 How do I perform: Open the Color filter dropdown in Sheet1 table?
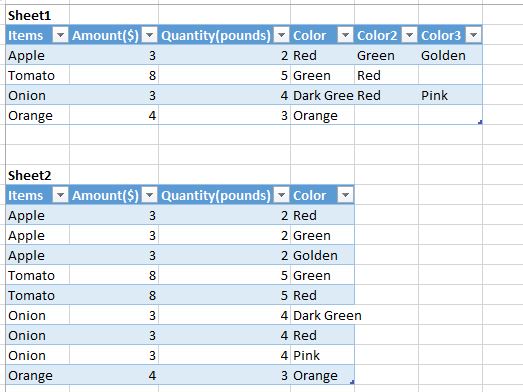click(x=345, y=35)
